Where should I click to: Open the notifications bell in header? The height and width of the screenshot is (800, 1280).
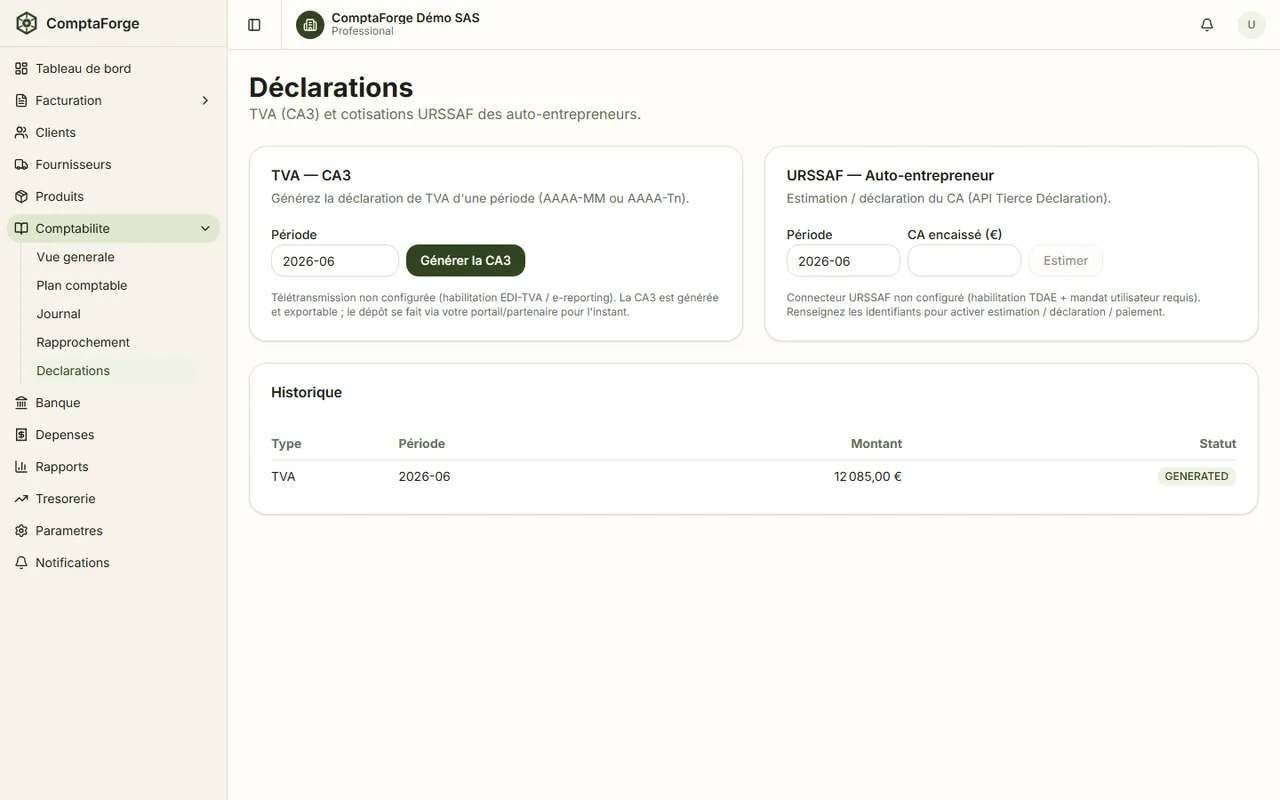(x=1207, y=25)
